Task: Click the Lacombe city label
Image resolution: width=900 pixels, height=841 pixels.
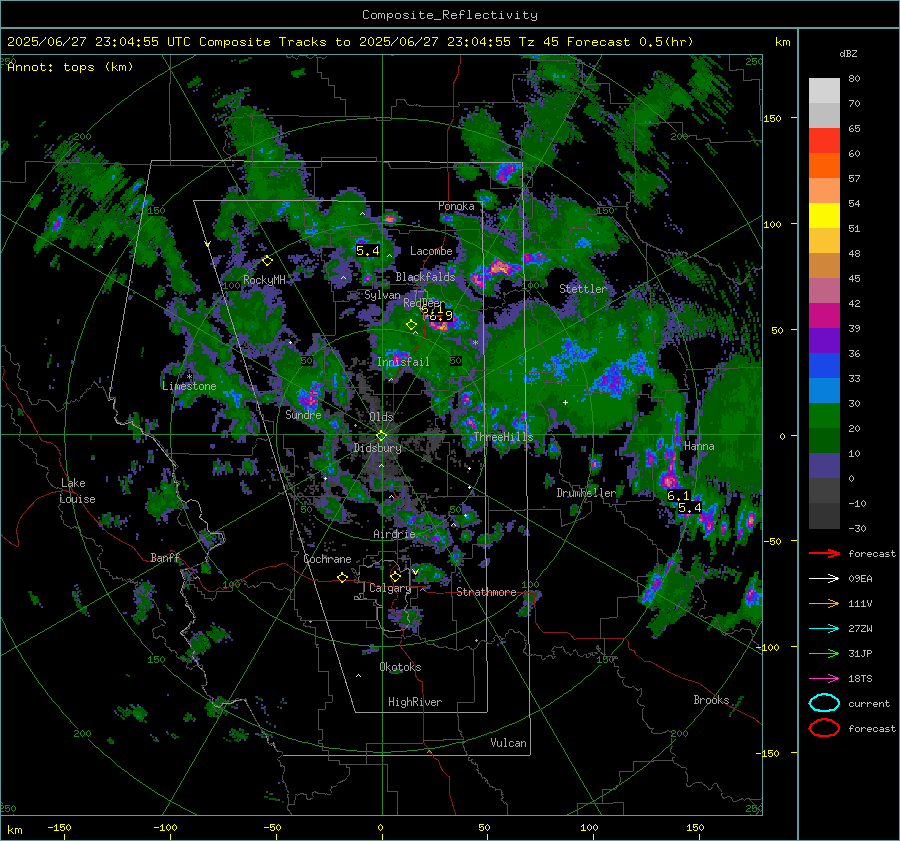Action: point(431,251)
